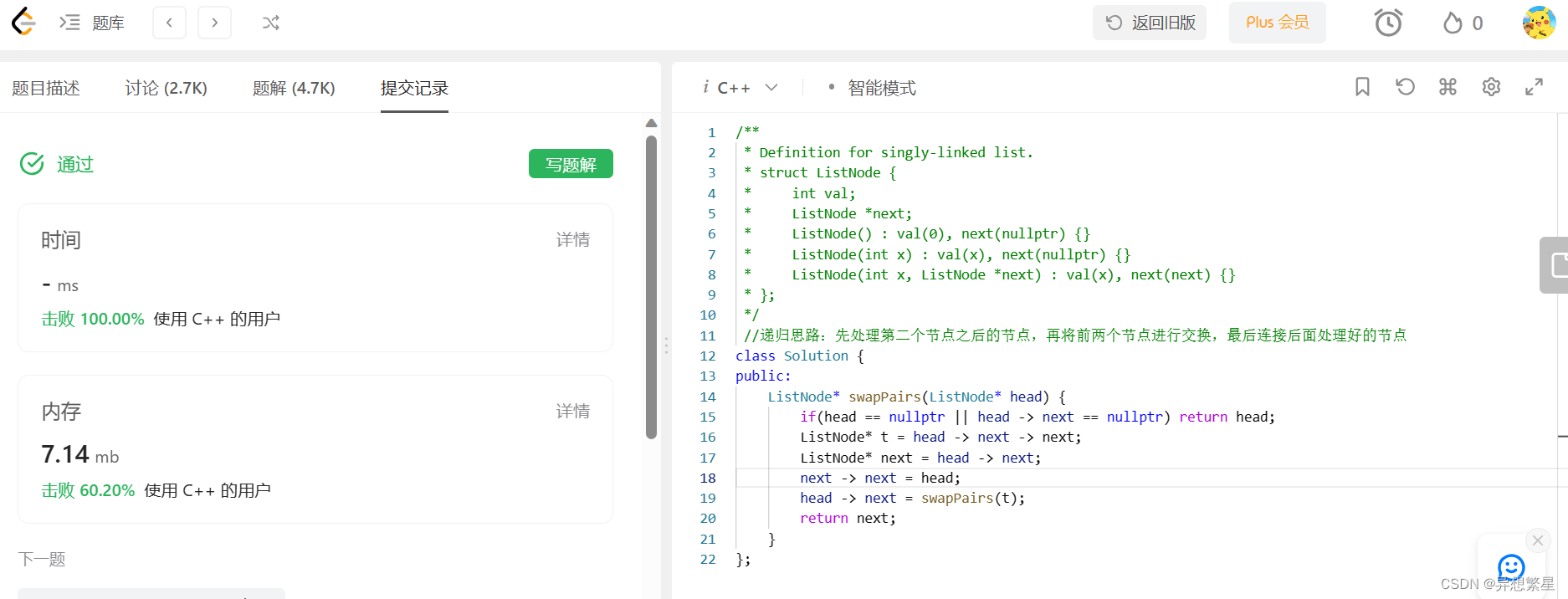
Task: Click the green check pass icon
Action: (32, 164)
